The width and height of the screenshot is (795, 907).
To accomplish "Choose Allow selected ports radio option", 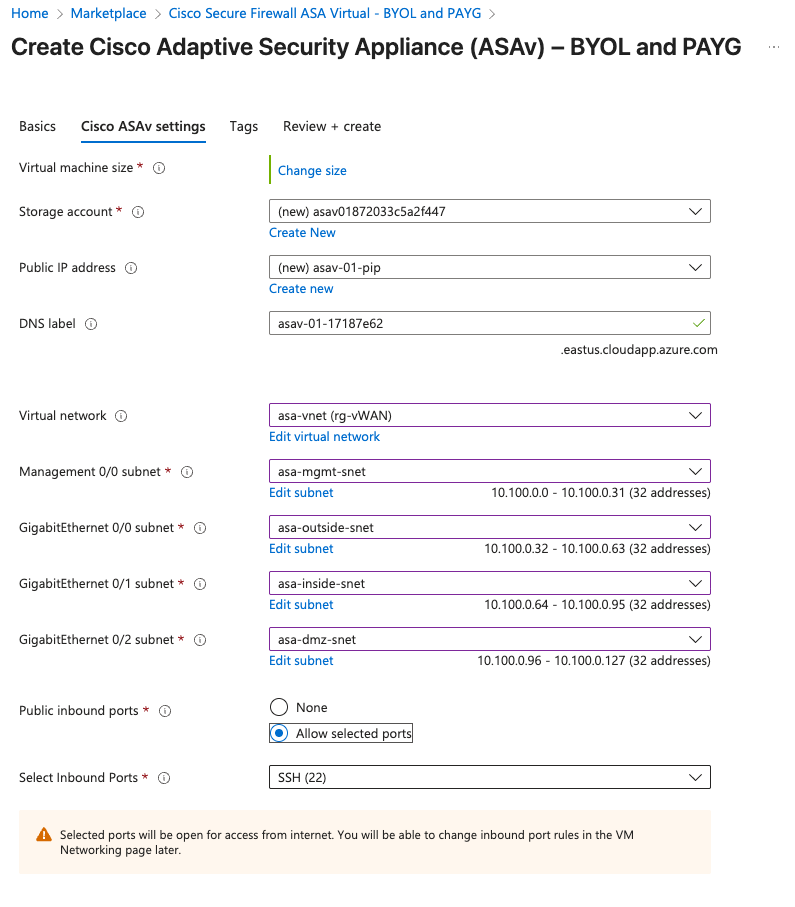I will tap(279, 734).
